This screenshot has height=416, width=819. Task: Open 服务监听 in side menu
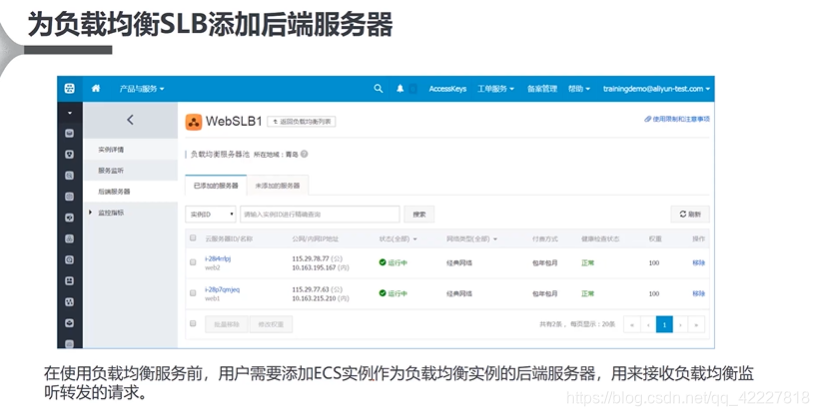point(111,170)
